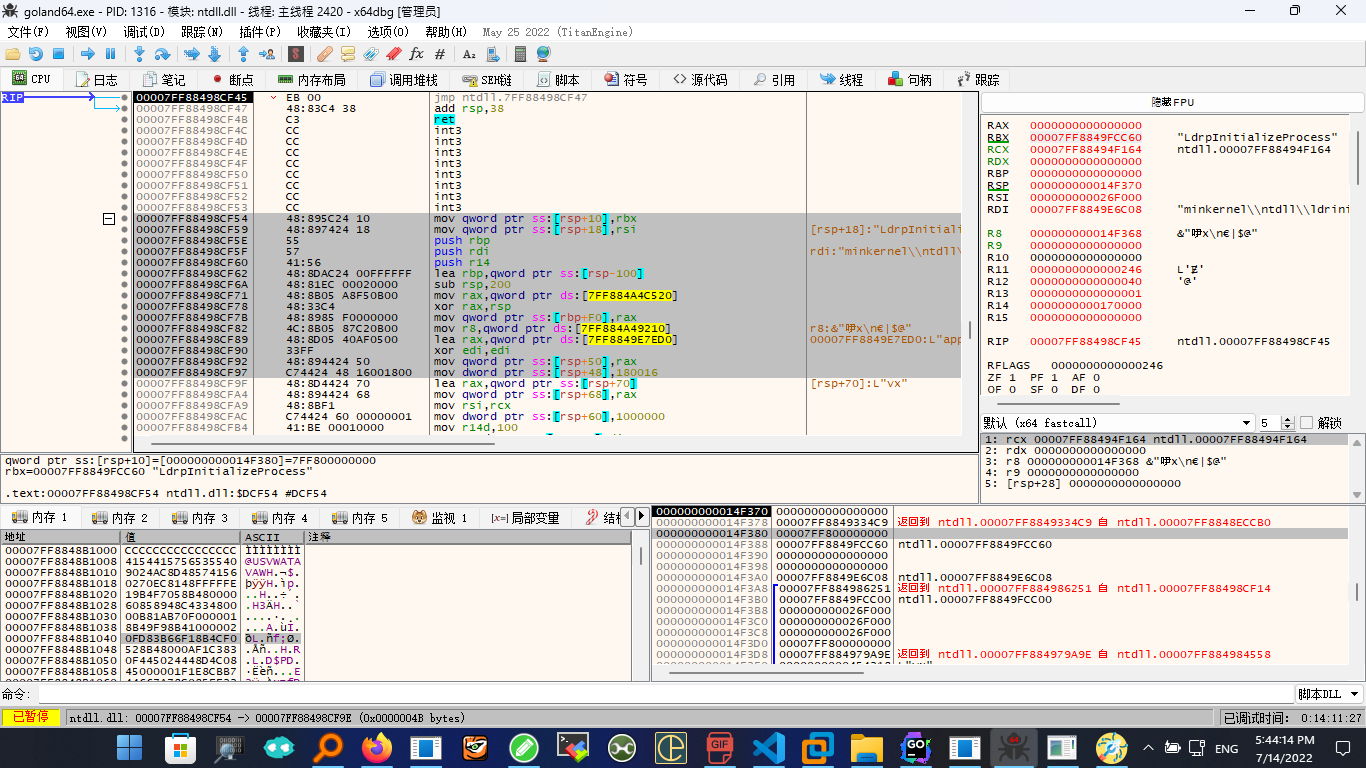This screenshot has height=768, width=1366.
Task: Click the globe toolbar icon
Action: [543, 54]
